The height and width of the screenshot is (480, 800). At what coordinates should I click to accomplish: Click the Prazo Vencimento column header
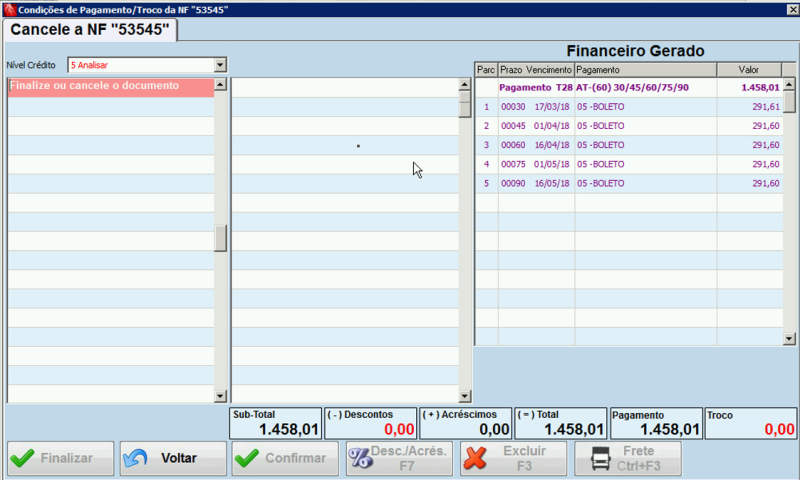coord(536,70)
